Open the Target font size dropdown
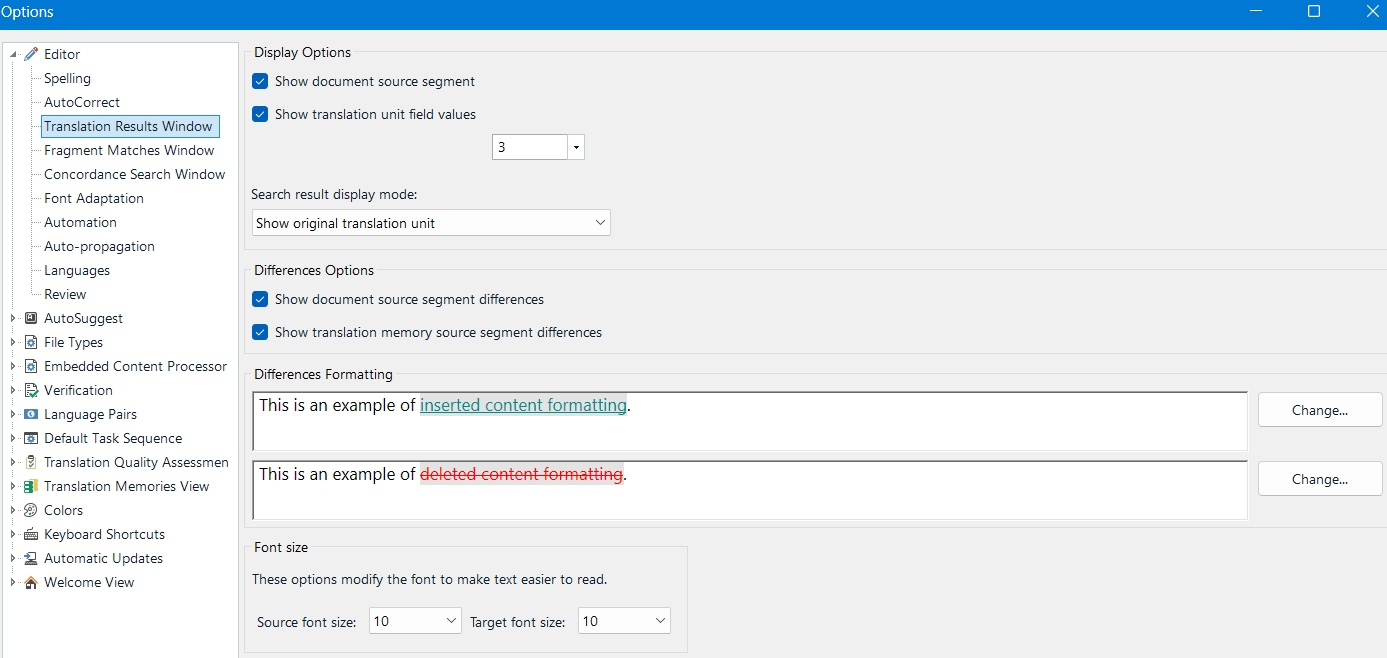Screen dimensions: 1387x658 (624, 621)
